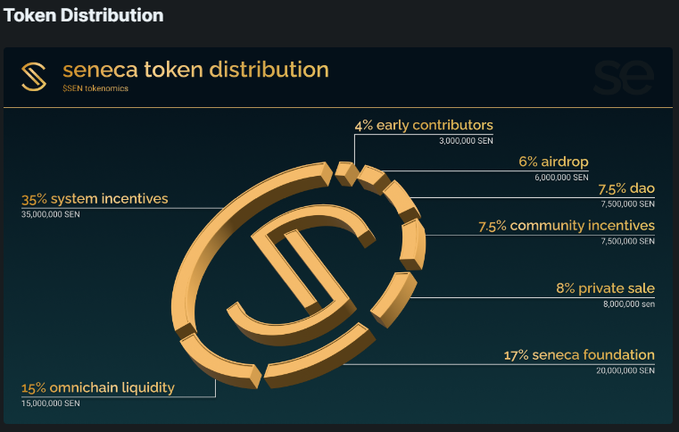Click the '$SEN tokenomics' subtitle
This screenshot has width=679, height=432.
tap(95, 88)
